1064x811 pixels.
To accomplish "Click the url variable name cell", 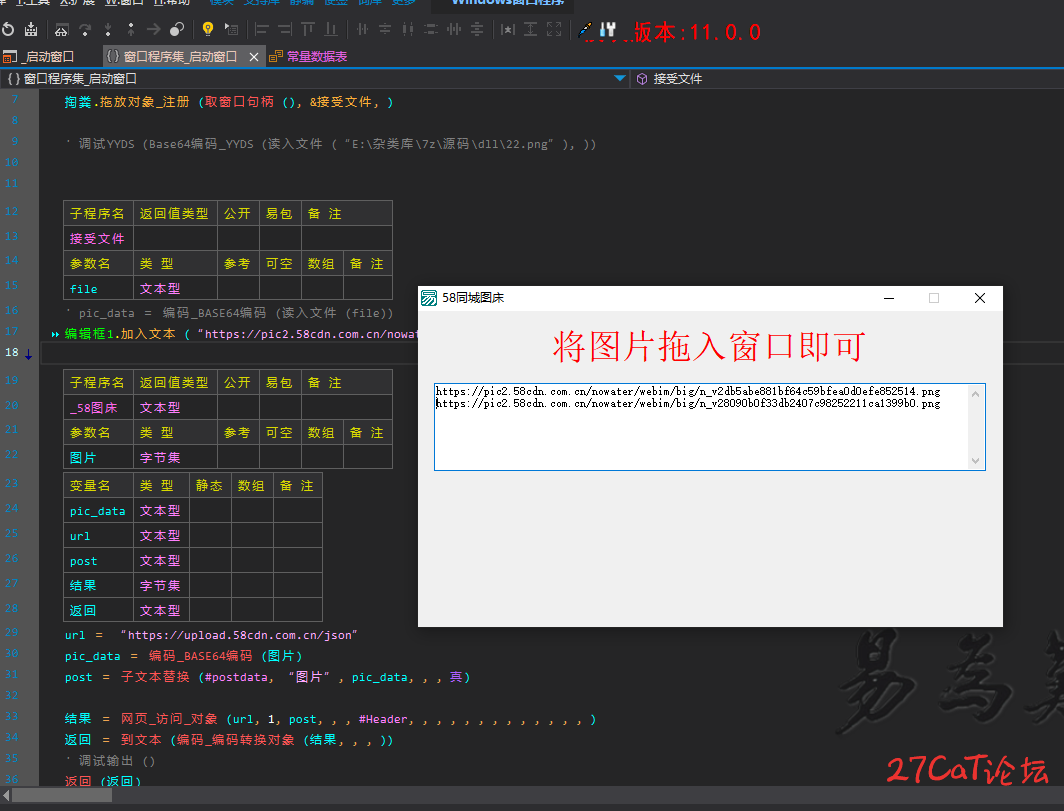I will [x=98, y=535].
